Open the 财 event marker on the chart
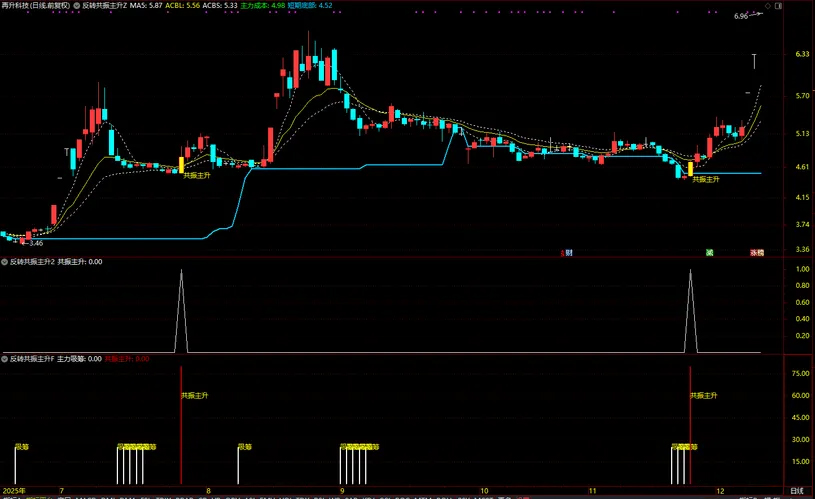815x499 pixels. point(568,253)
